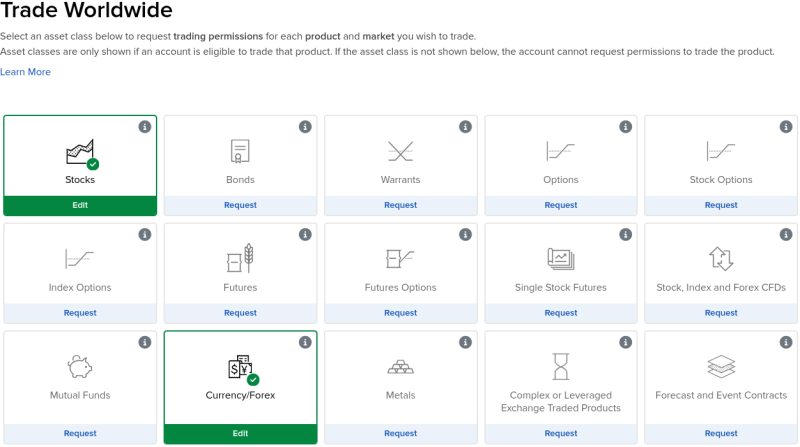The width and height of the screenshot is (800, 447).
Task: Edit Stocks trading permissions
Action: (80, 205)
